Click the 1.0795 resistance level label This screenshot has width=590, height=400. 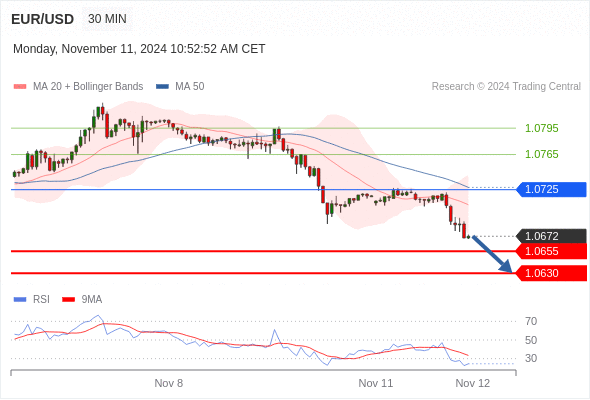pyautogui.click(x=541, y=128)
